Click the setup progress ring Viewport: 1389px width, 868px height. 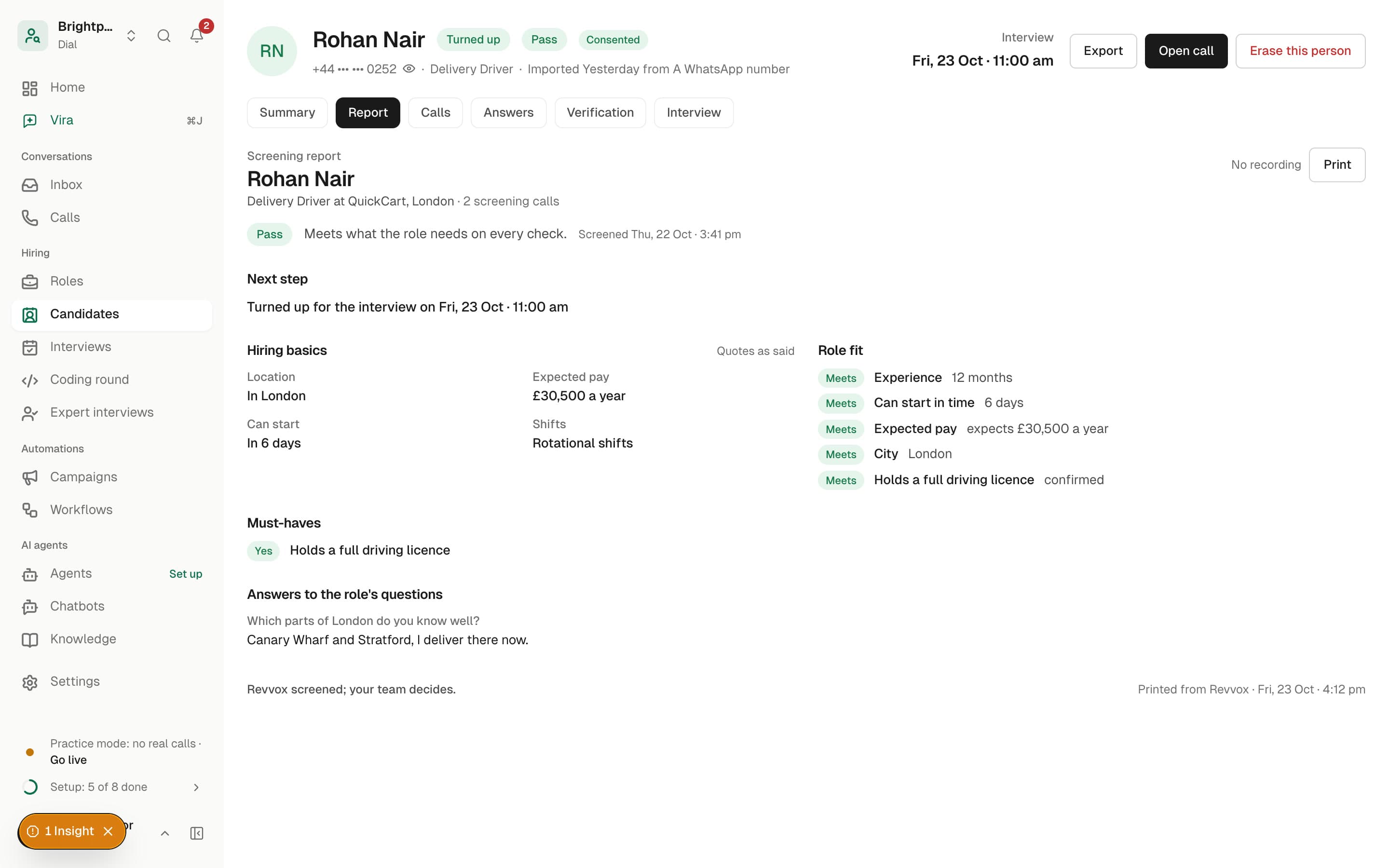pyautogui.click(x=30, y=787)
